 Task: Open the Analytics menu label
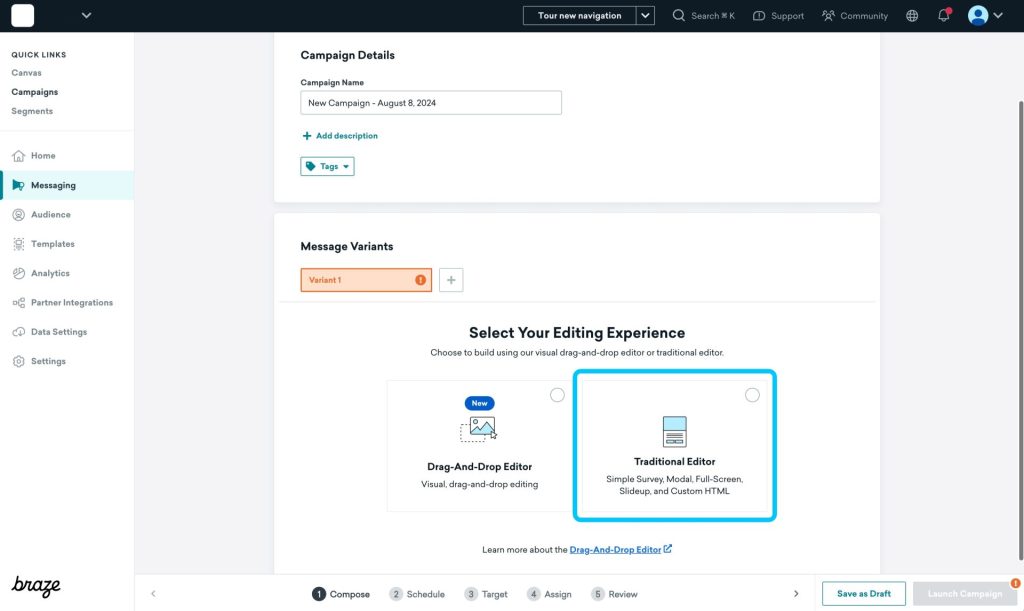click(x=50, y=274)
